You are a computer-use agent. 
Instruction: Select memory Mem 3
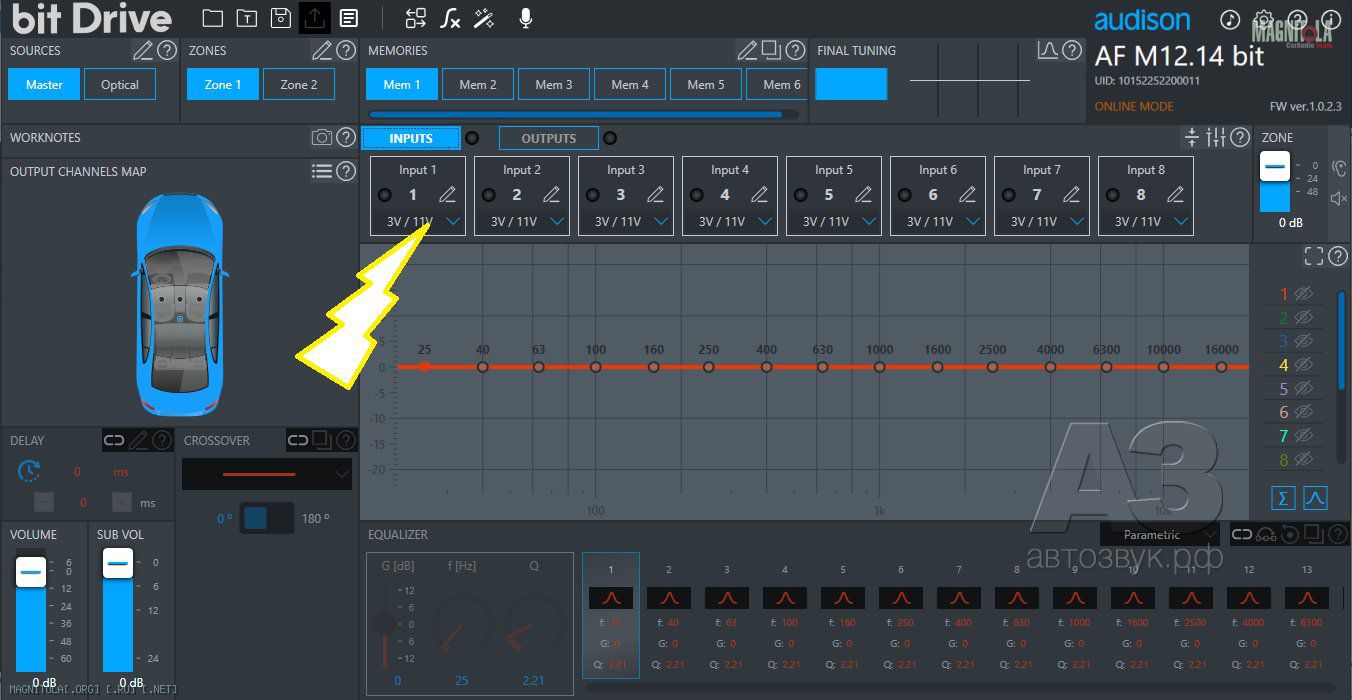[x=554, y=85]
